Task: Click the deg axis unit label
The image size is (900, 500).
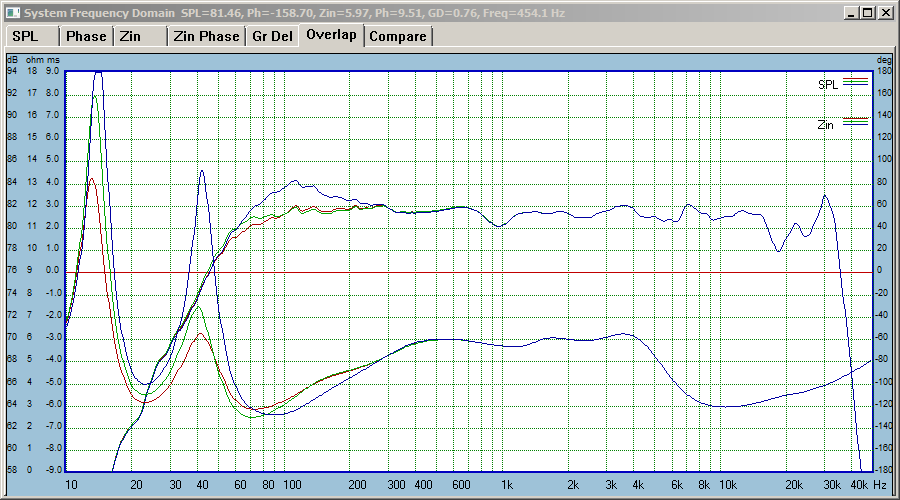Action: 884,60
